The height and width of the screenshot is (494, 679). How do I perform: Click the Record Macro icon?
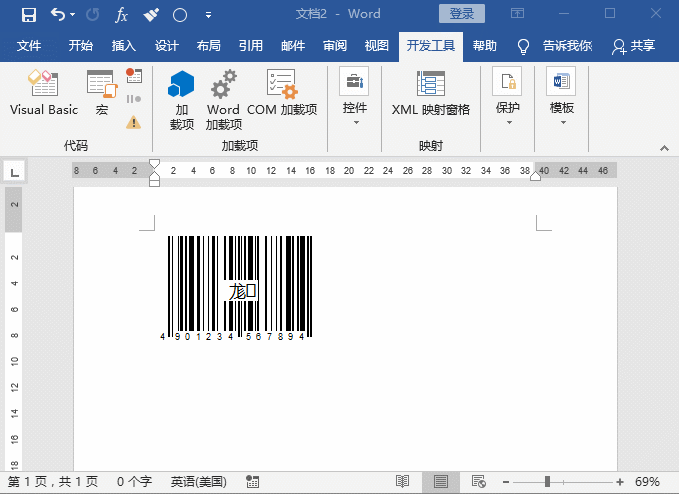point(134,76)
